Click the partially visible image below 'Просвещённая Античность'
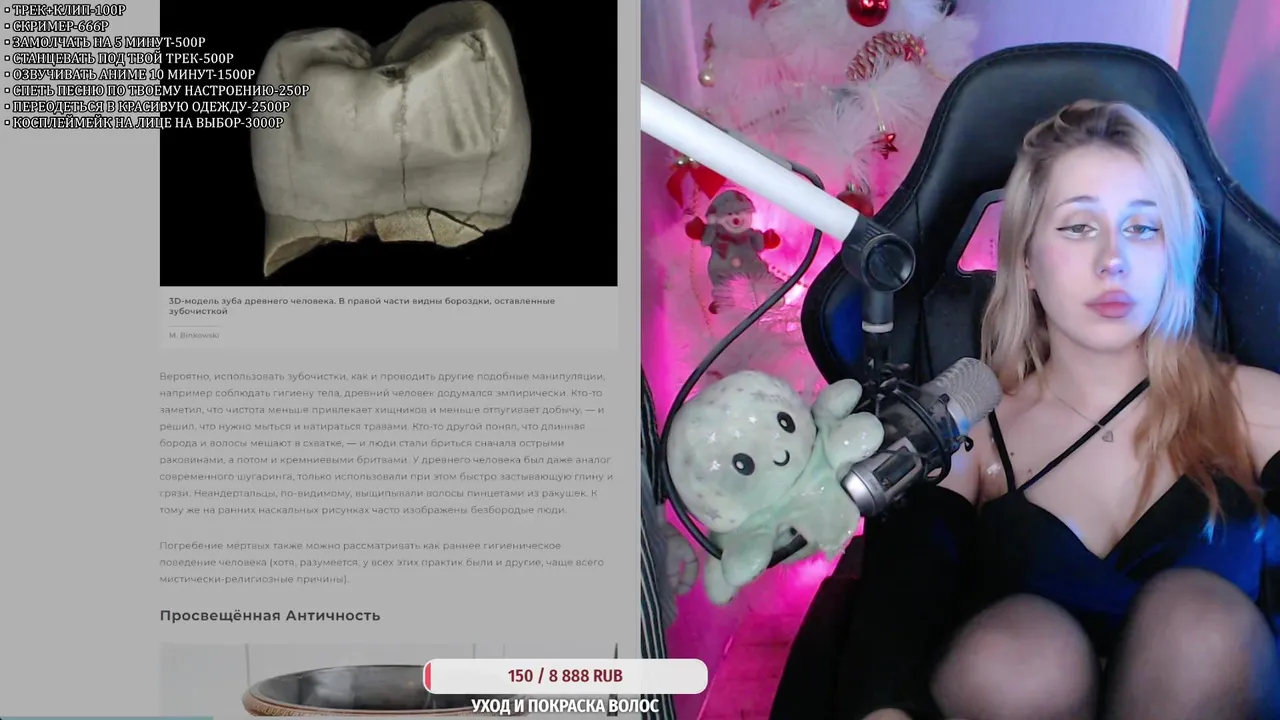1280x720 pixels. 388,682
